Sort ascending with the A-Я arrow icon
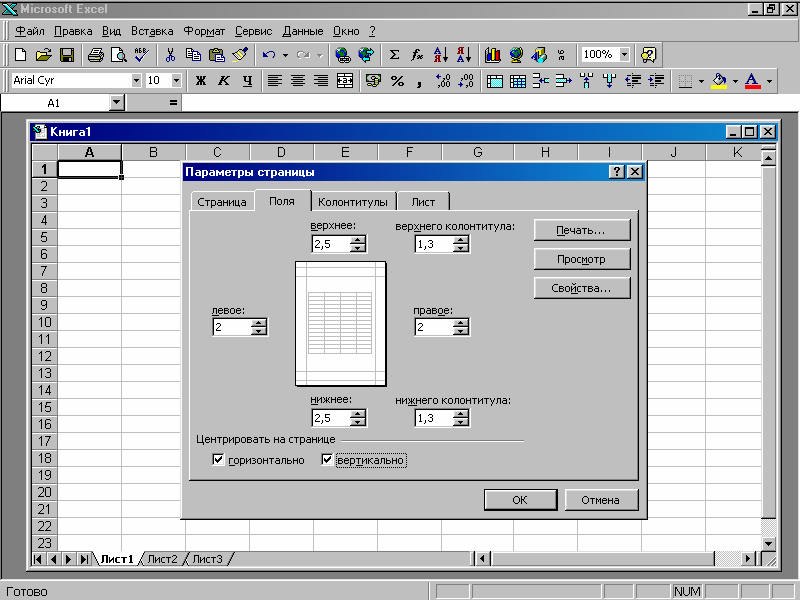The image size is (800, 600). coord(441,55)
